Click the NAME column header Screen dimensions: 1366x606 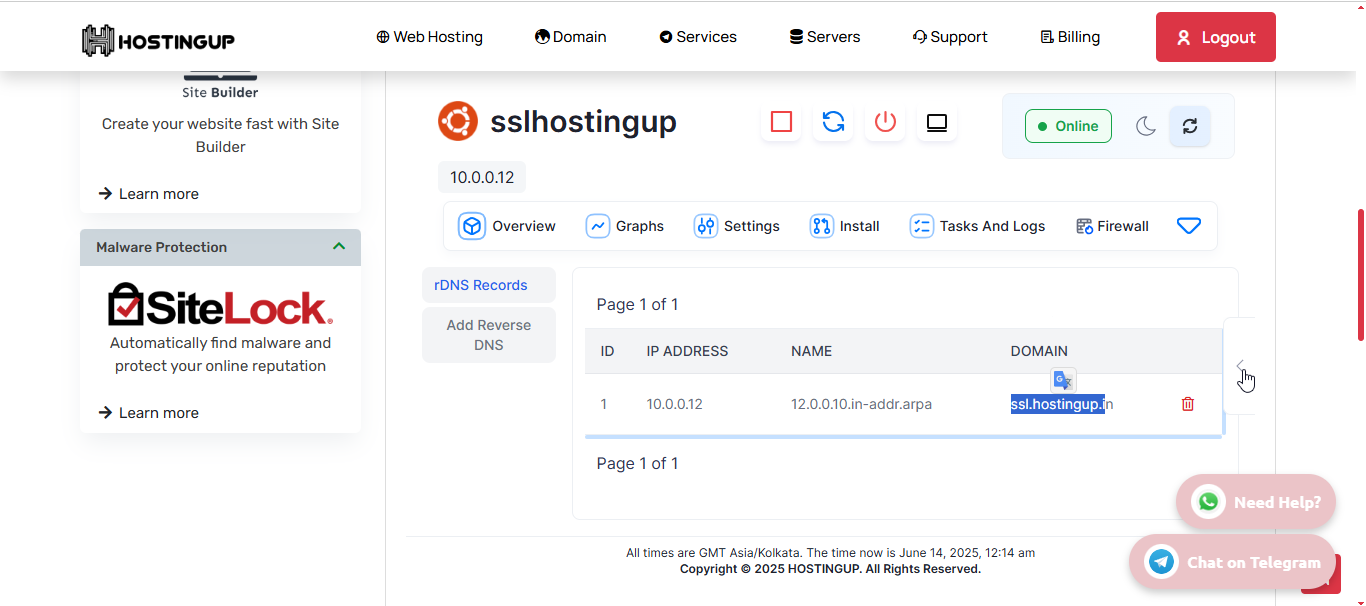[x=812, y=351]
